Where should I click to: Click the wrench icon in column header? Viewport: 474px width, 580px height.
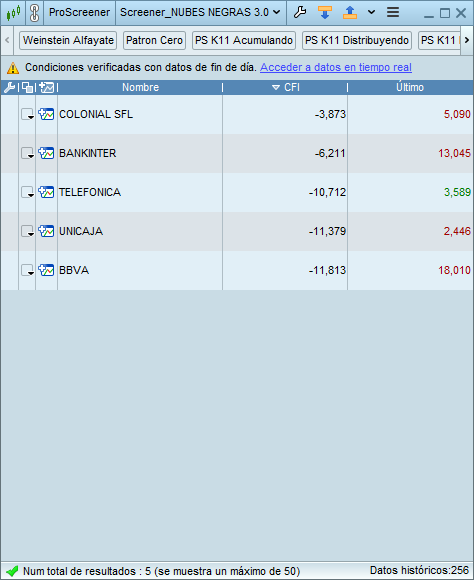(x=9, y=88)
